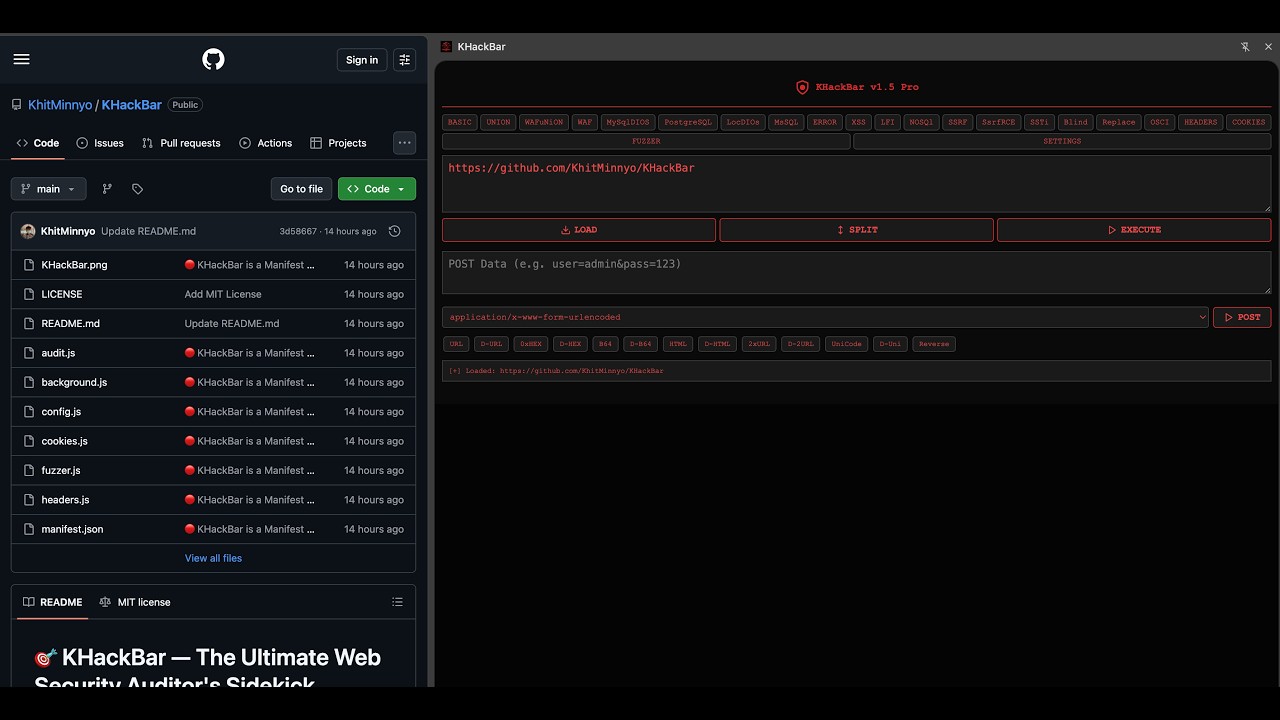Click the URL text field in KHackBar
The width and height of the screenshot is (1280, 720).
tap(857, 184)
